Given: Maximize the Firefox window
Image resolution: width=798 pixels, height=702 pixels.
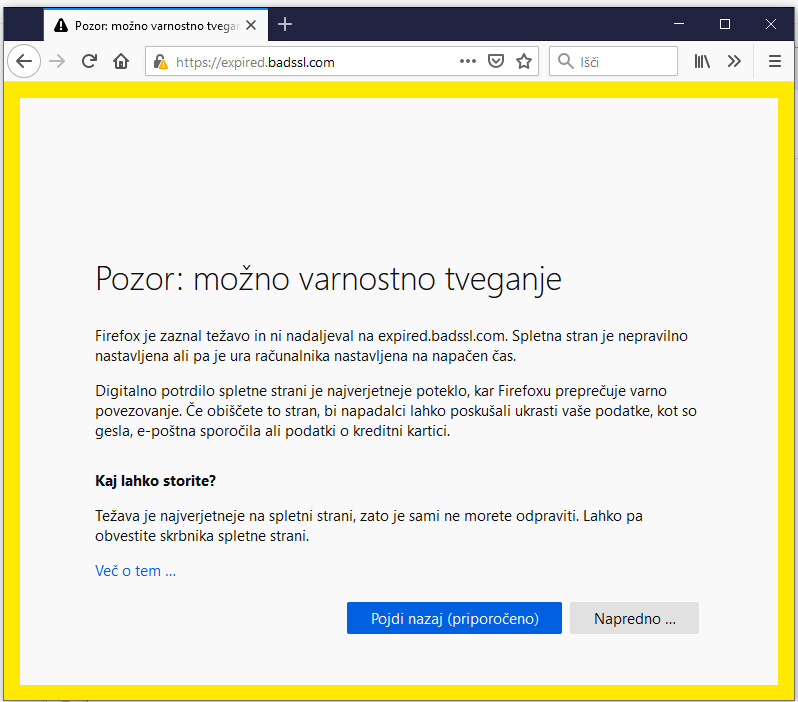Looking at the screenshot, I should click(725, 24).
